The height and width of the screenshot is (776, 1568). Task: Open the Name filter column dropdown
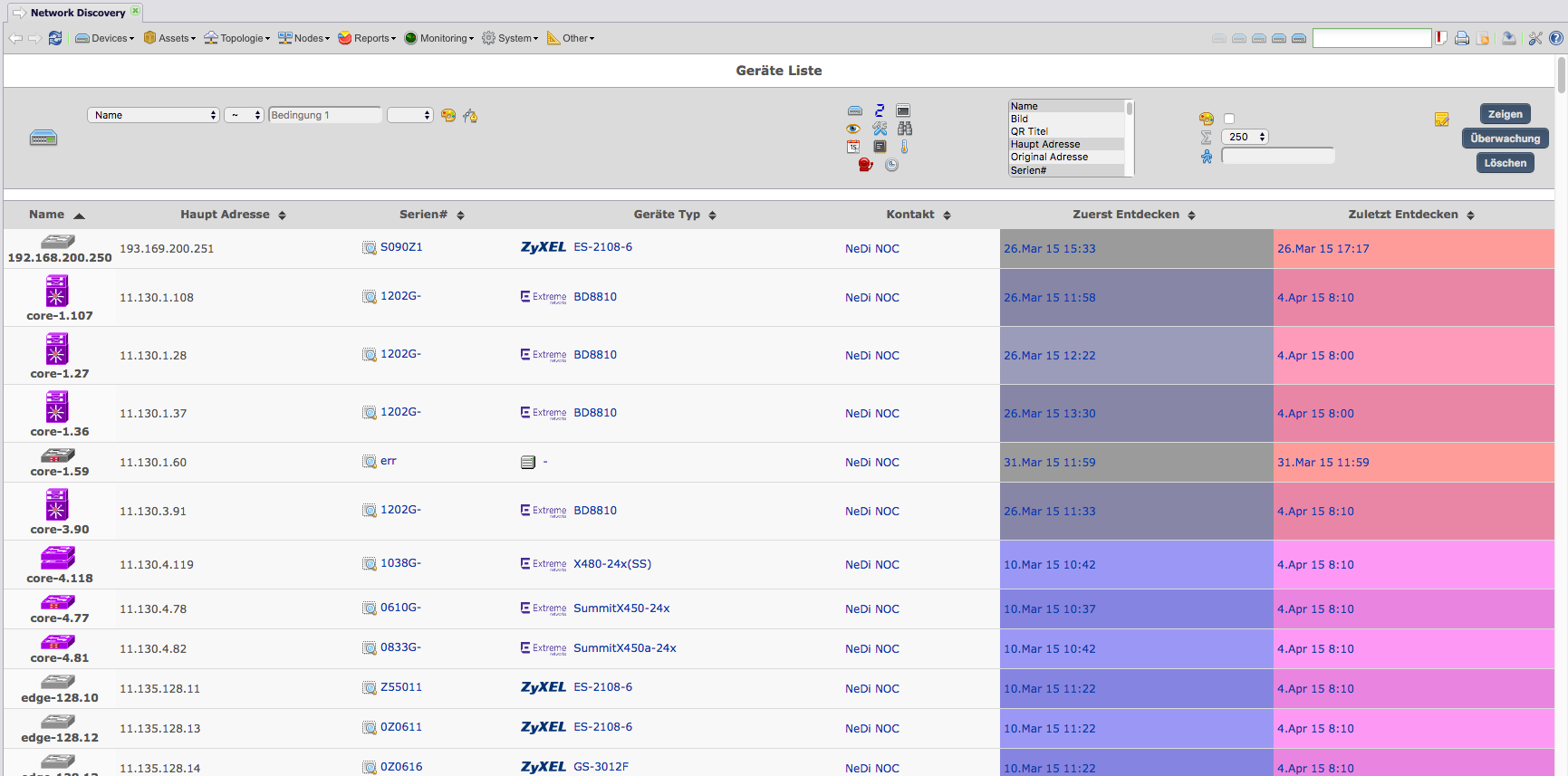tap(153, 115)
